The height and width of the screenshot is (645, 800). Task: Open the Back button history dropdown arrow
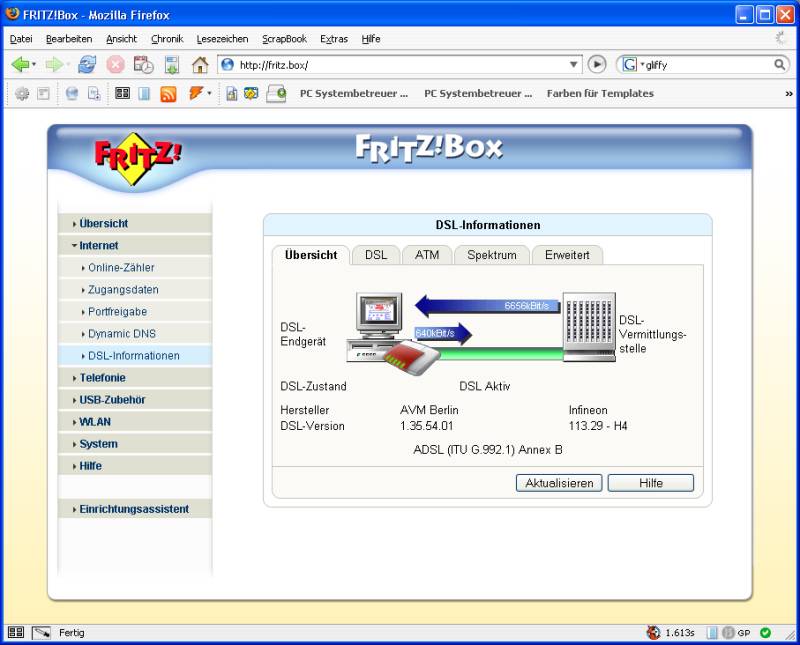click(x=34, y=64)
